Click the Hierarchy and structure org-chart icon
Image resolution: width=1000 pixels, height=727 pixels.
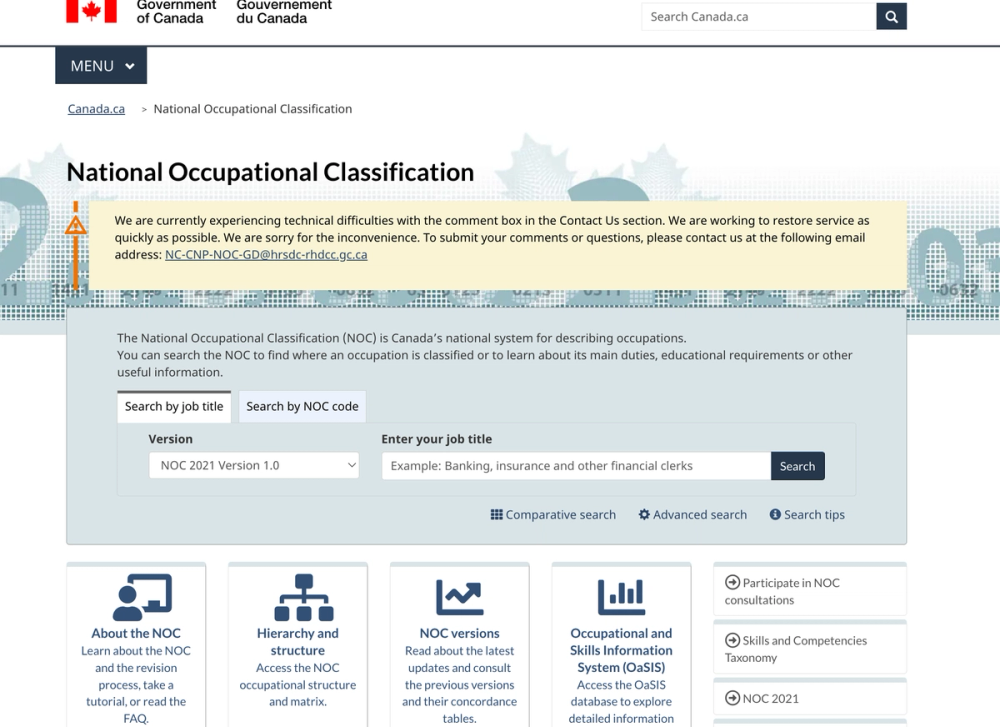[x=304, y=597]
